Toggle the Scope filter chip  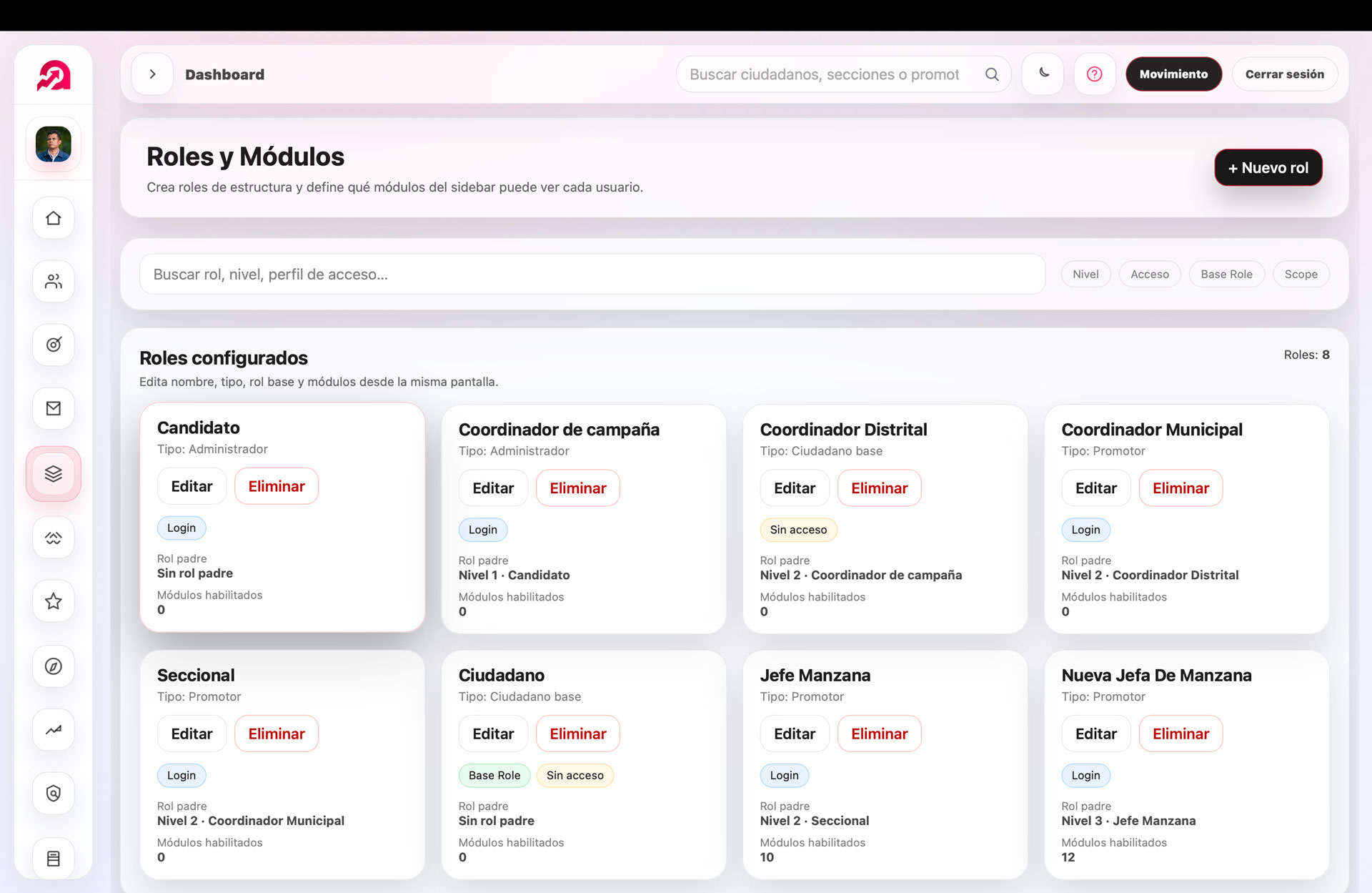[x=1301, y=275]
